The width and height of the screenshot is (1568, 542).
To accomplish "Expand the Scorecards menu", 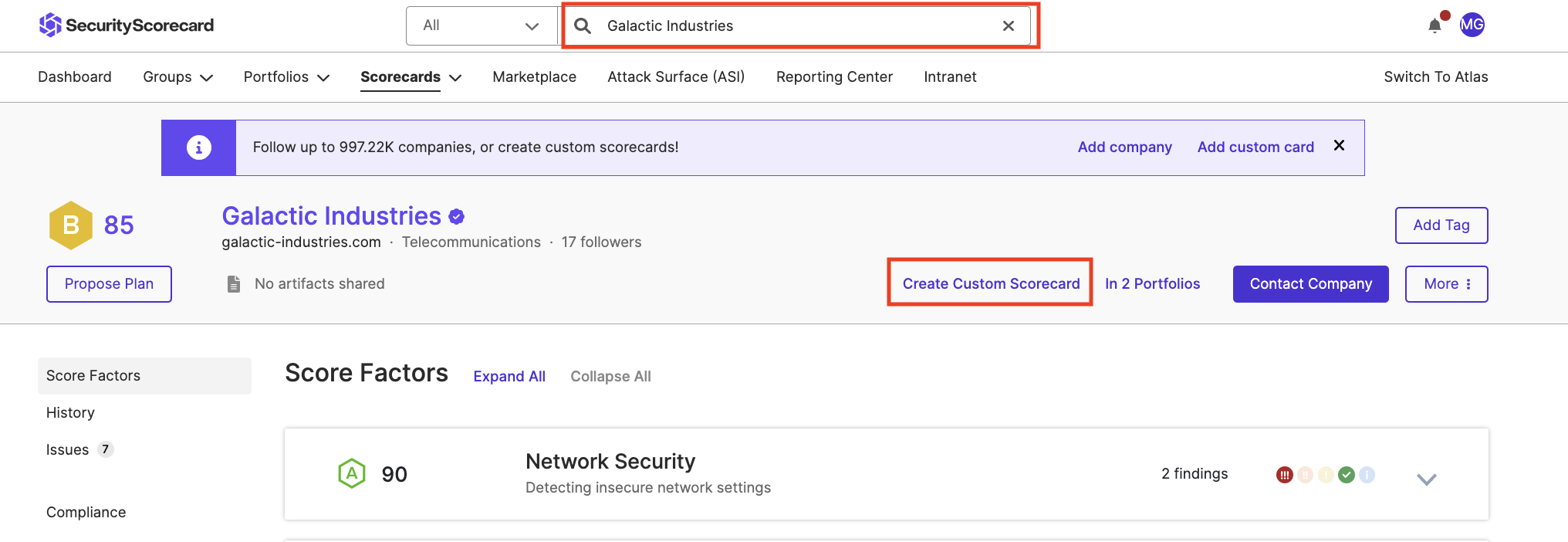I will coord(411,76).
